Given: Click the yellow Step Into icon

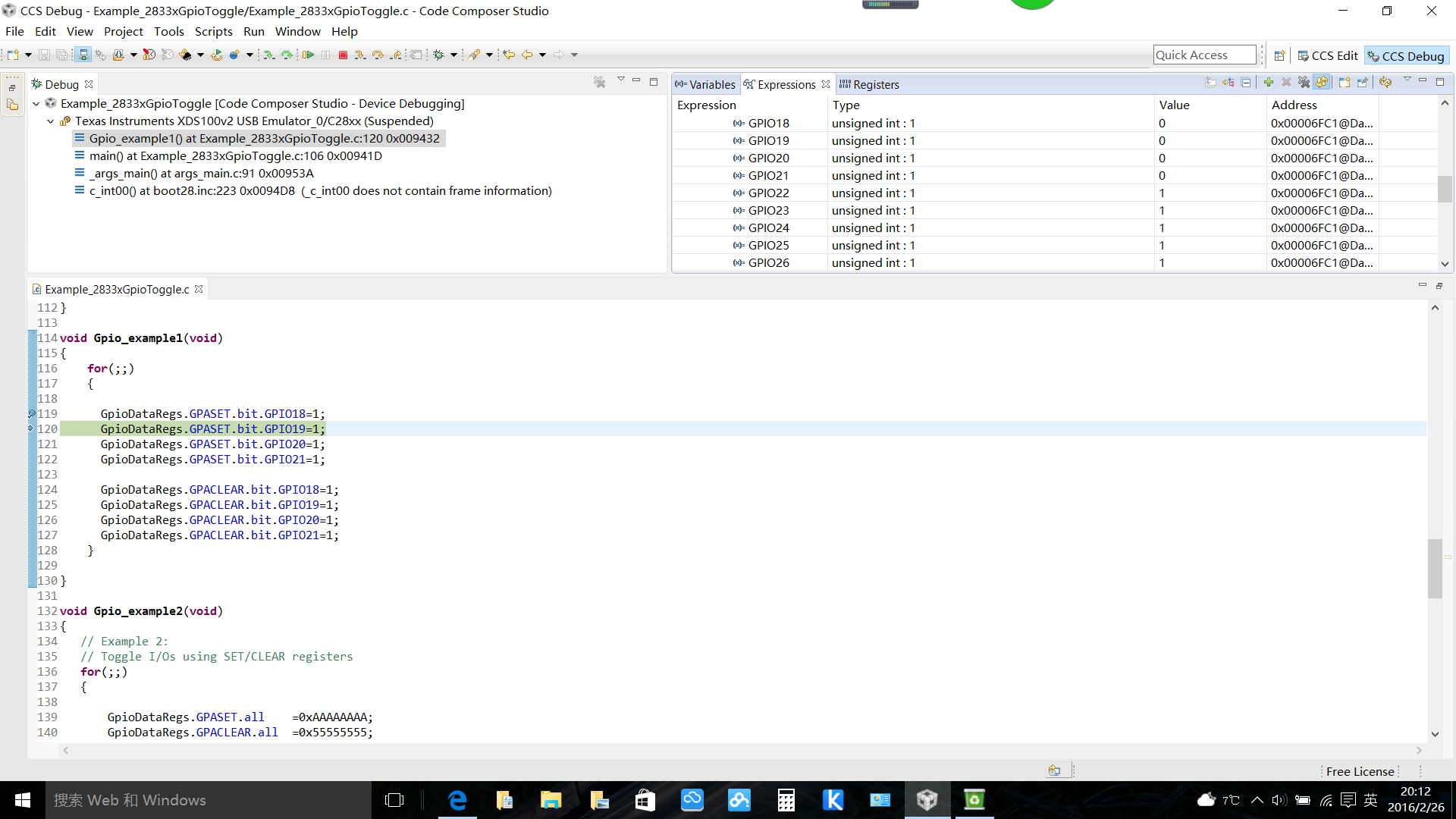Looking at the screenshot, I should tap(359, 55).
